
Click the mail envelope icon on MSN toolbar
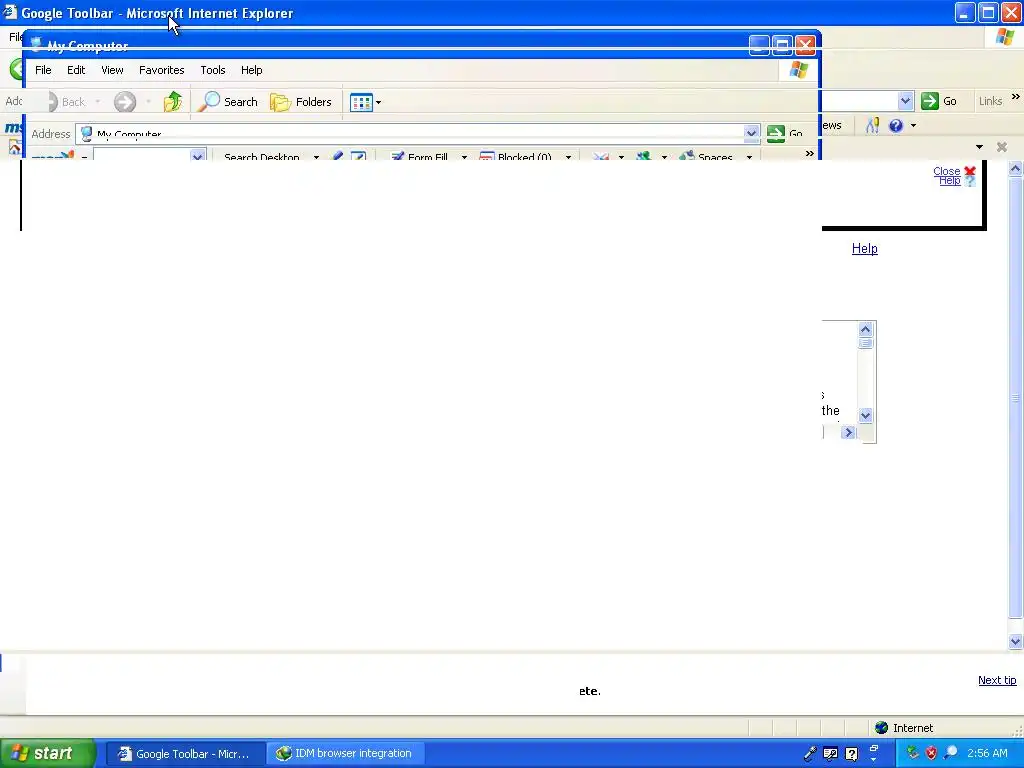tap(601, 157)
